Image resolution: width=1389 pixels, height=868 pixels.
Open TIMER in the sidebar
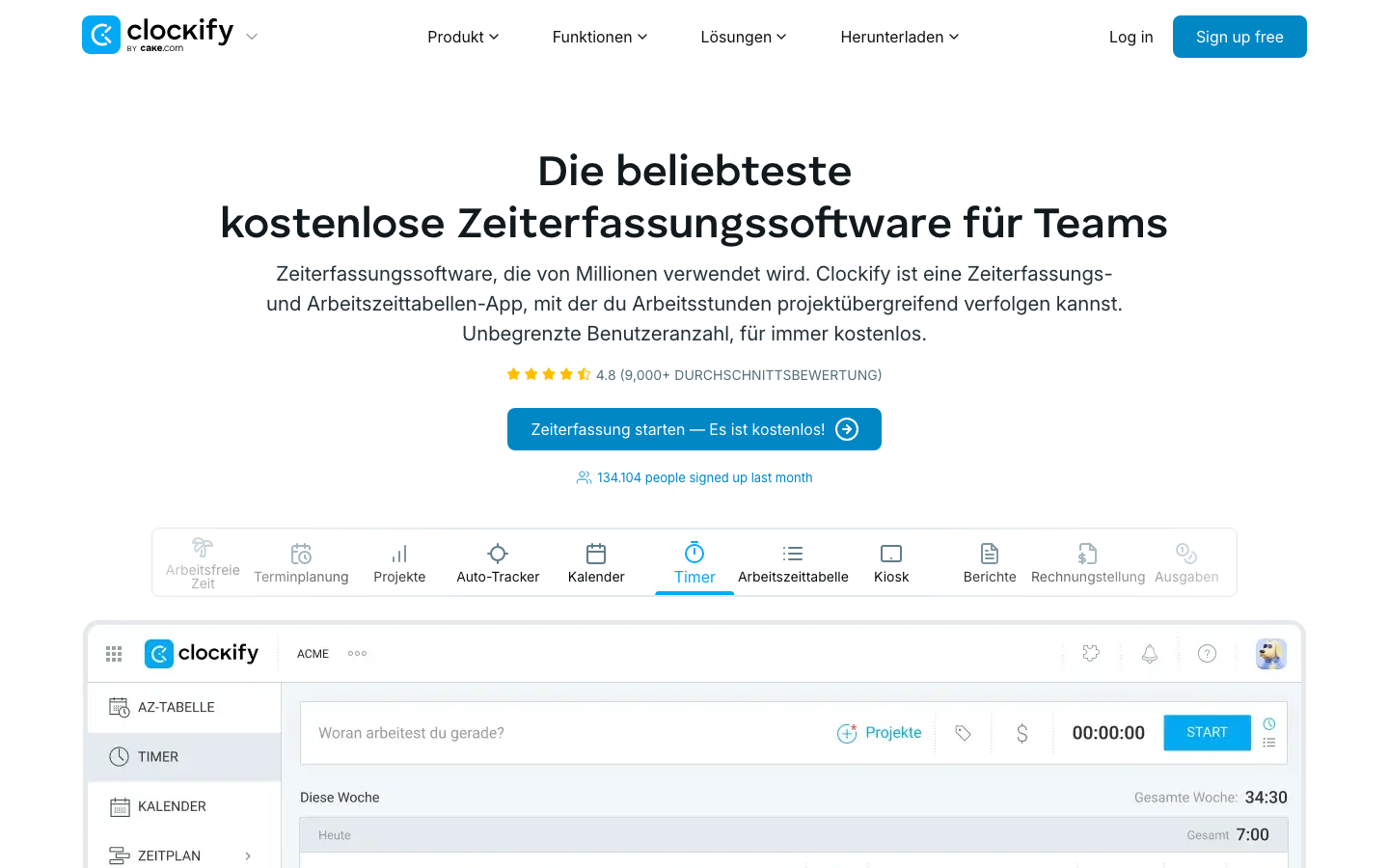coord(184,756)
